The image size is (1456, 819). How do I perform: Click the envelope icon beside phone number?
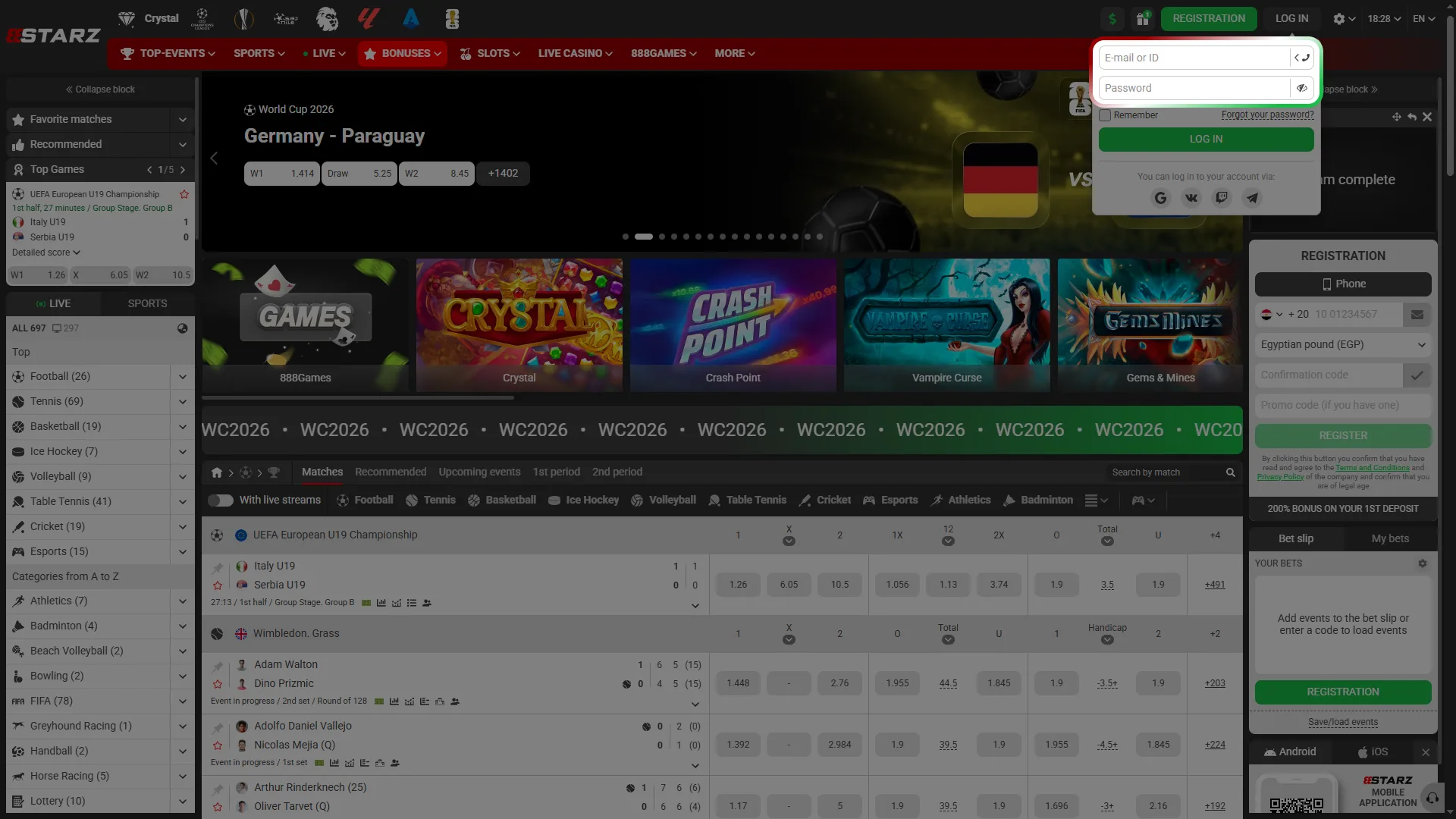tap(1417, 314)
